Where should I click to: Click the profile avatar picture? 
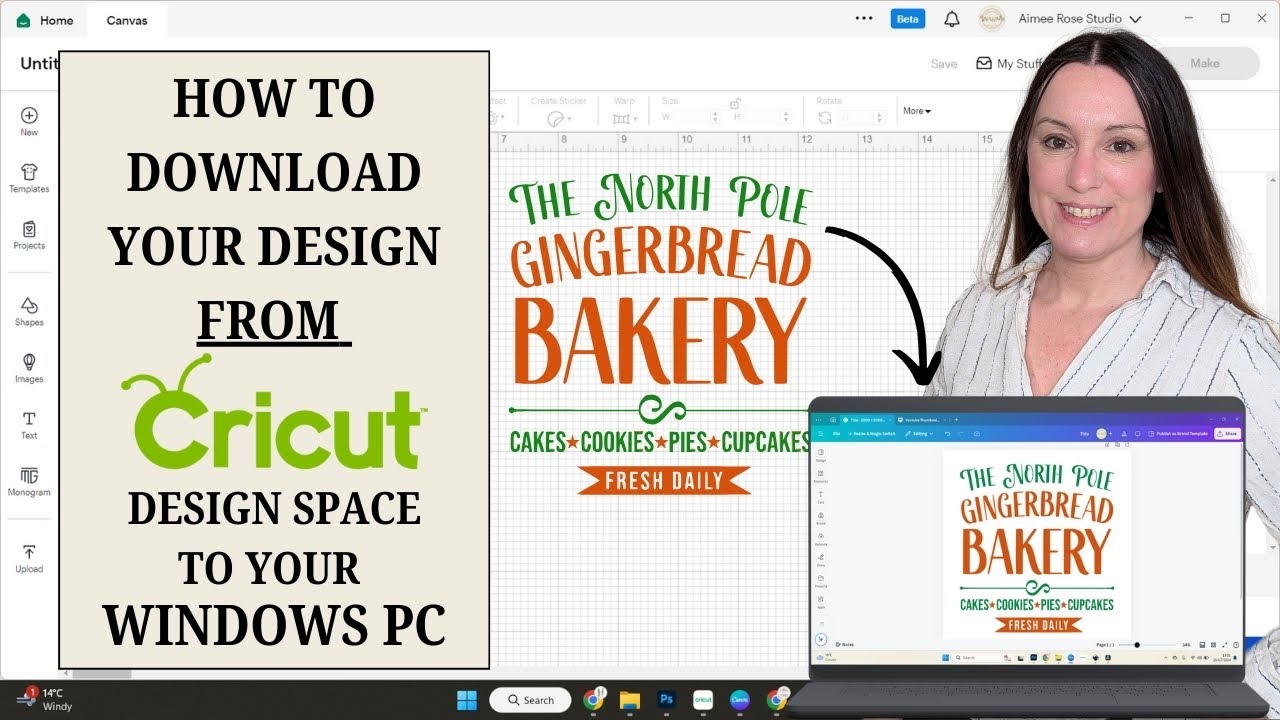coord(991,19)
